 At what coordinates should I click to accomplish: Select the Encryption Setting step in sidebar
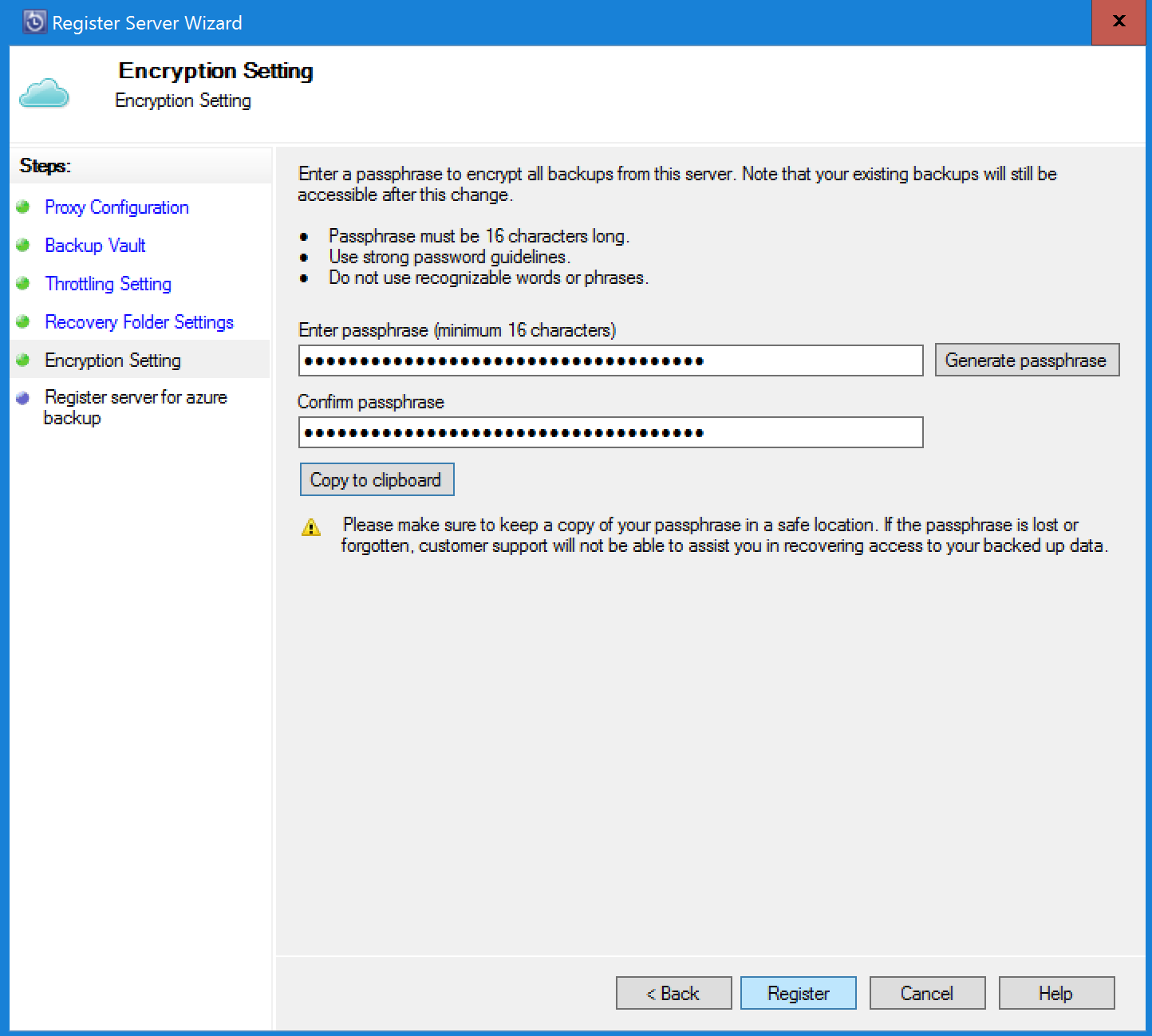[x=112, y=360]
